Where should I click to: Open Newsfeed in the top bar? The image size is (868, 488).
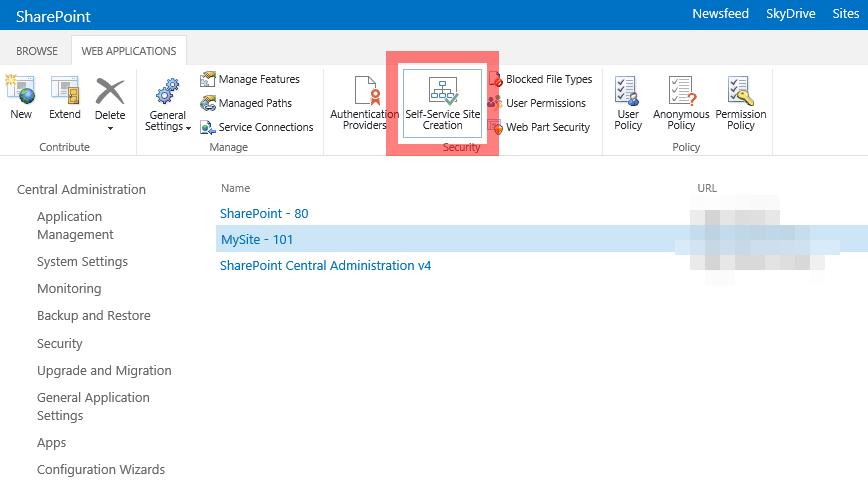click(x=720, y=14)
